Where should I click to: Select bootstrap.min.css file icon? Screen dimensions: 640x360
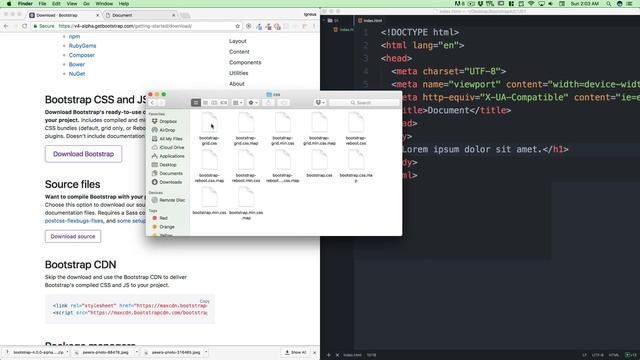(x=209, y=198)
